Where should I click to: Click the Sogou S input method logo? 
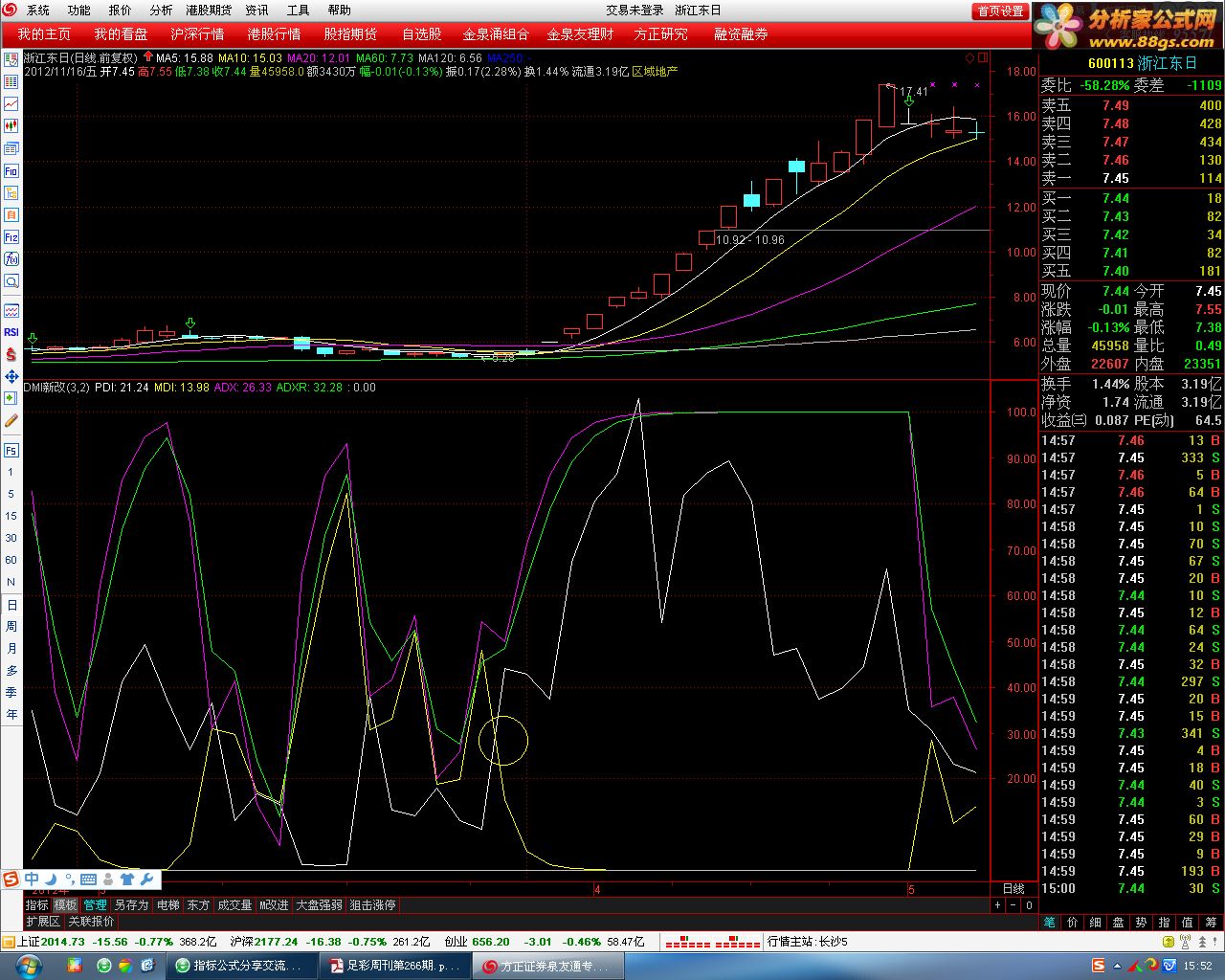click(x=11, y=879)
